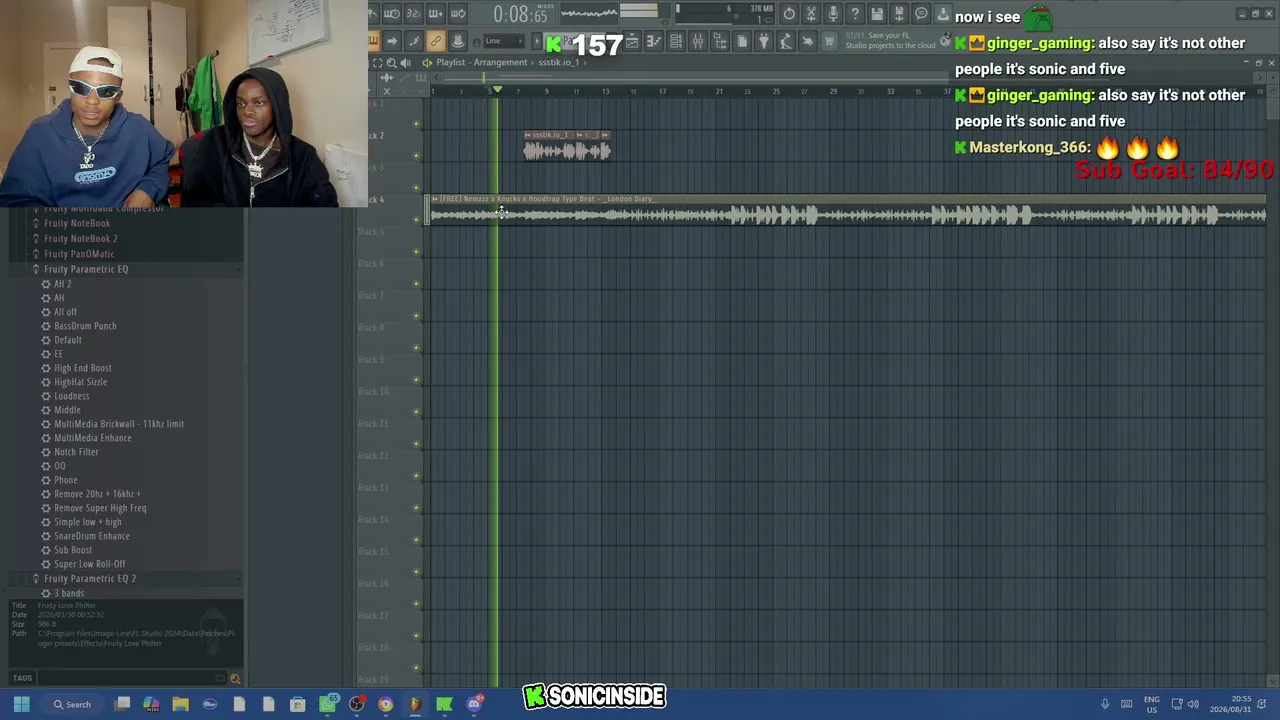Click the Undo history icon
Image resolution: width=1280 pixels, height=720 pixels.
tap(789, 14)
